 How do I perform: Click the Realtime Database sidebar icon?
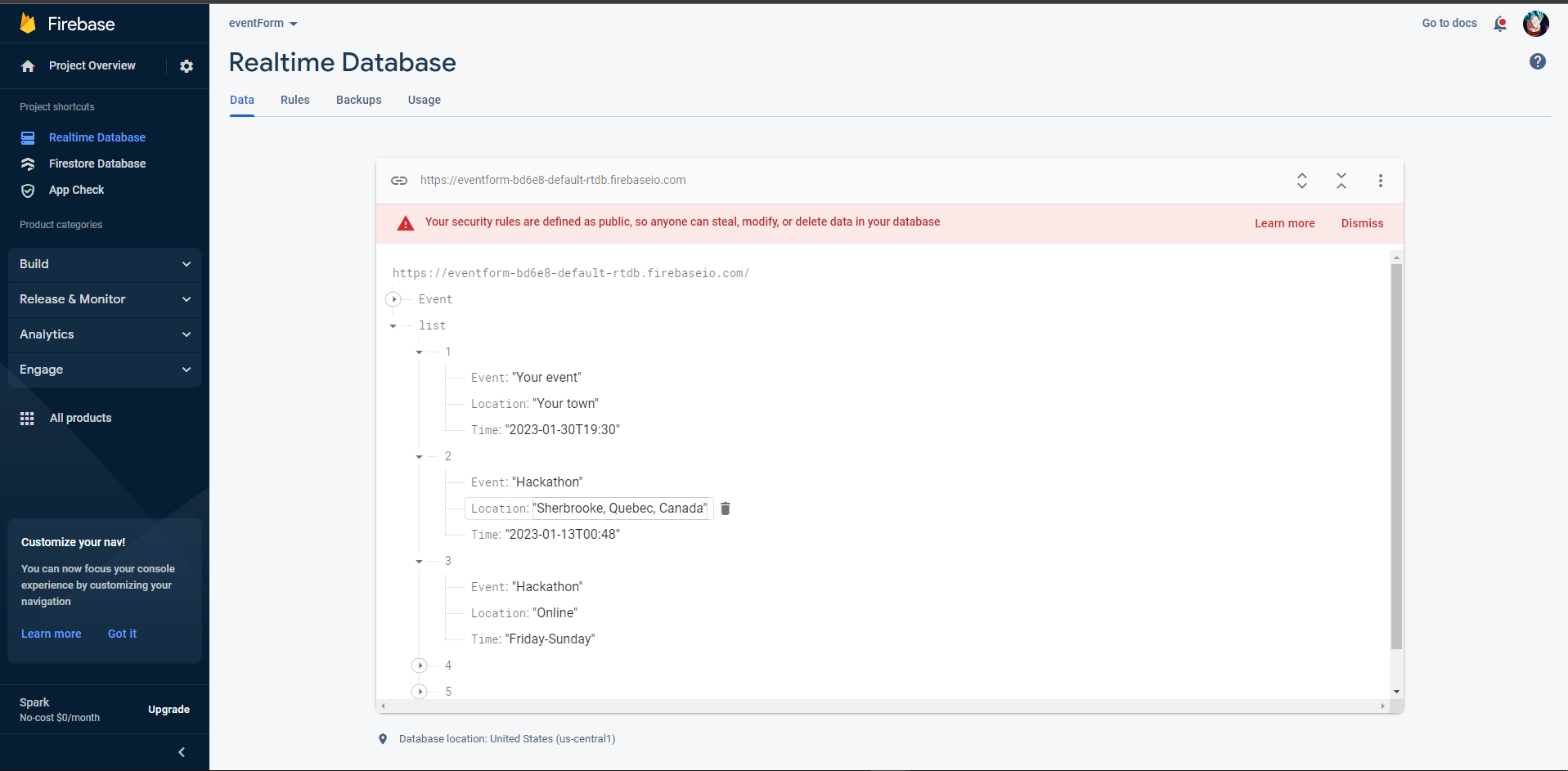(x=28, y=138)
